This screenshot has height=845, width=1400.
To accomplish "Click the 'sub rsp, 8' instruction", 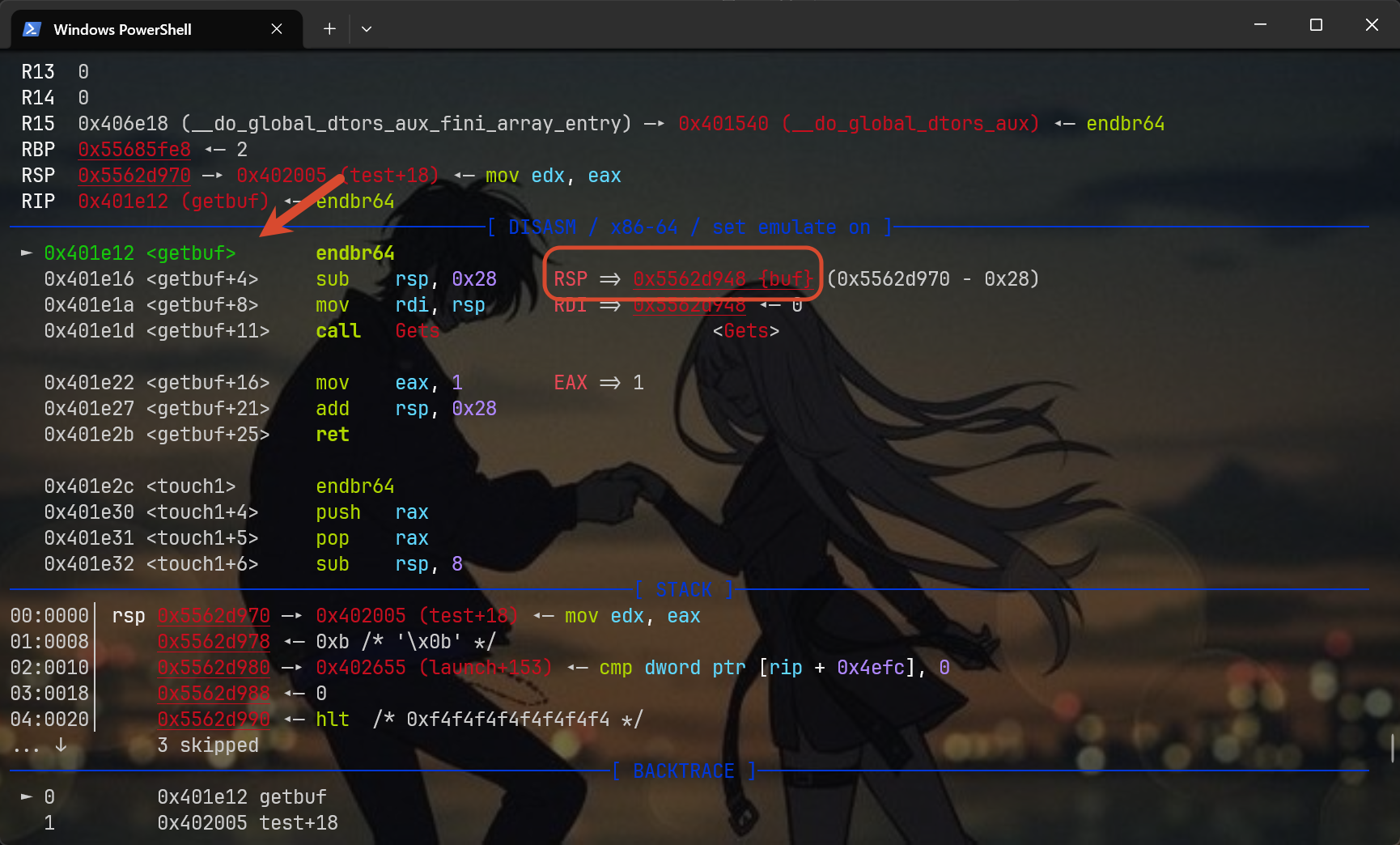I will [389, 564].
